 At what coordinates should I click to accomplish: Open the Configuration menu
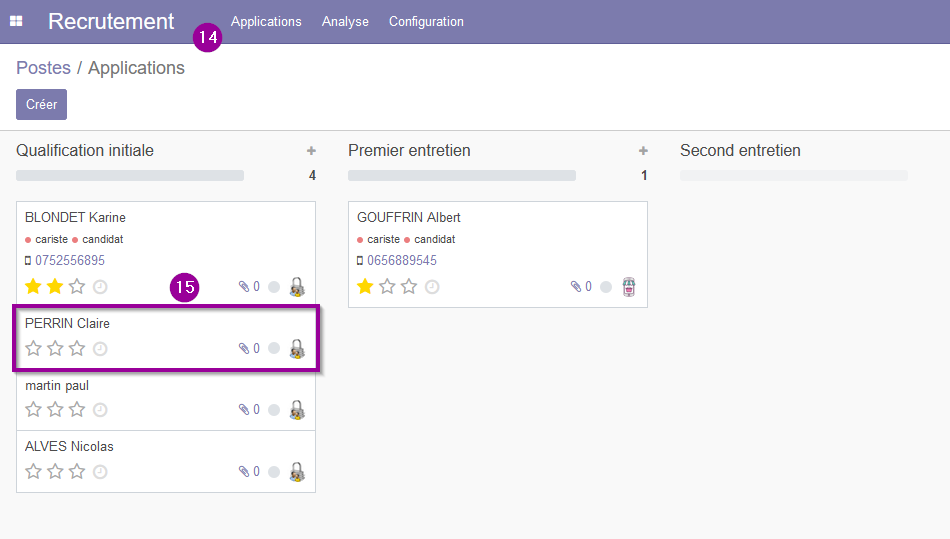pos(427,21)
